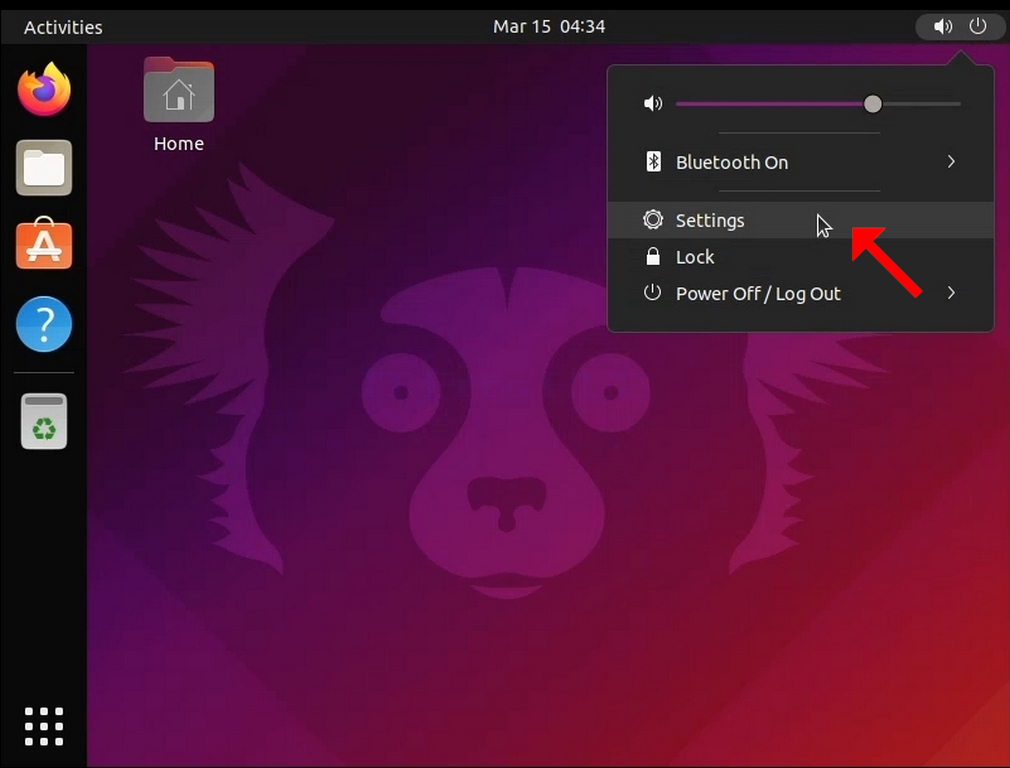1010x768 pixels.
Task: Click the volume slider track in the system menu
Action: coord(818,104)
